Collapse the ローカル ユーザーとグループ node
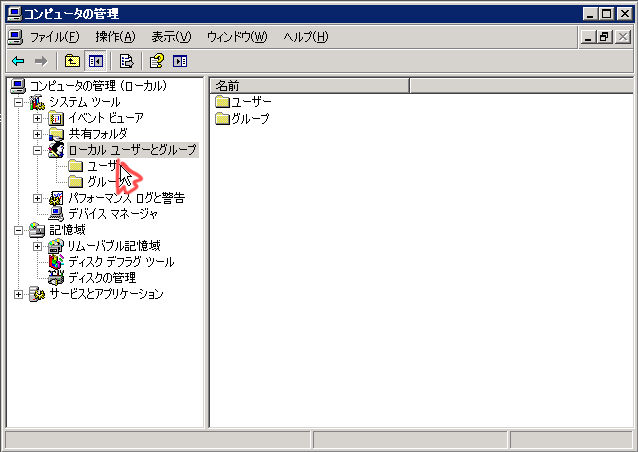The width and height of the screenshot is (638, 452). [x=37, y=151]
